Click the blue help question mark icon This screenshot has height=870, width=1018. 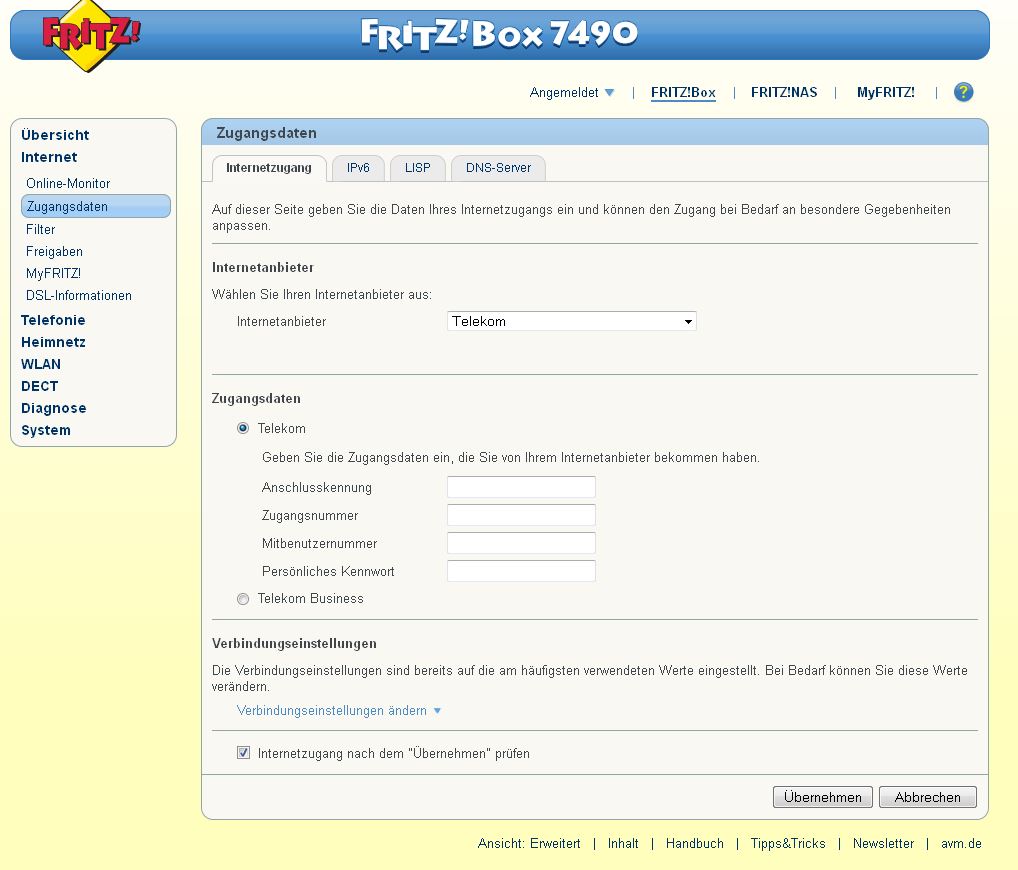963,92
